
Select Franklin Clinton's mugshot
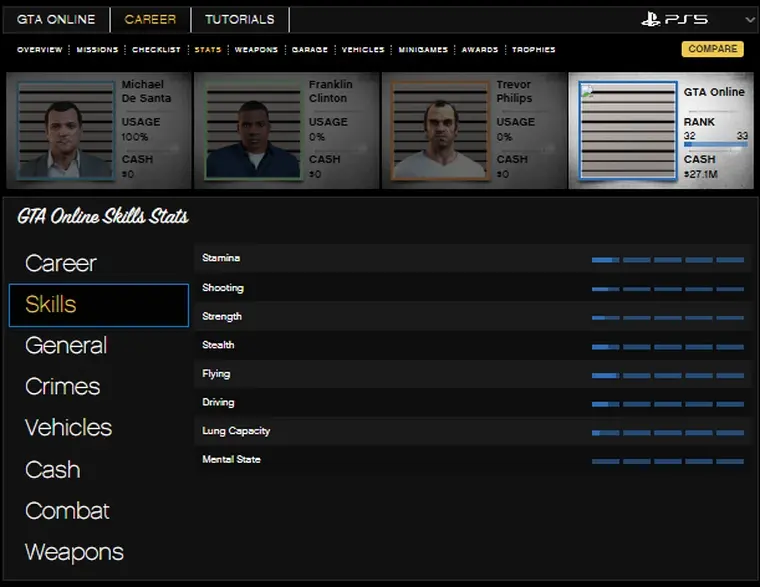tap(254, 130)
